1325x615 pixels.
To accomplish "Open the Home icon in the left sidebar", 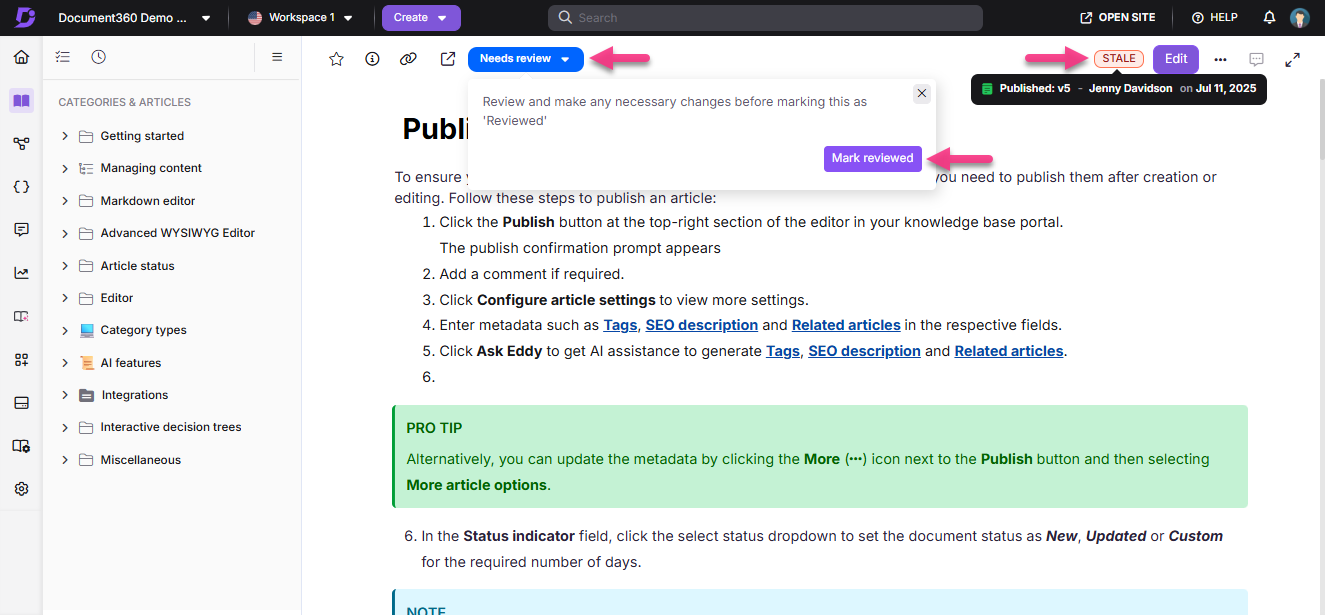I will click(20, 57).
